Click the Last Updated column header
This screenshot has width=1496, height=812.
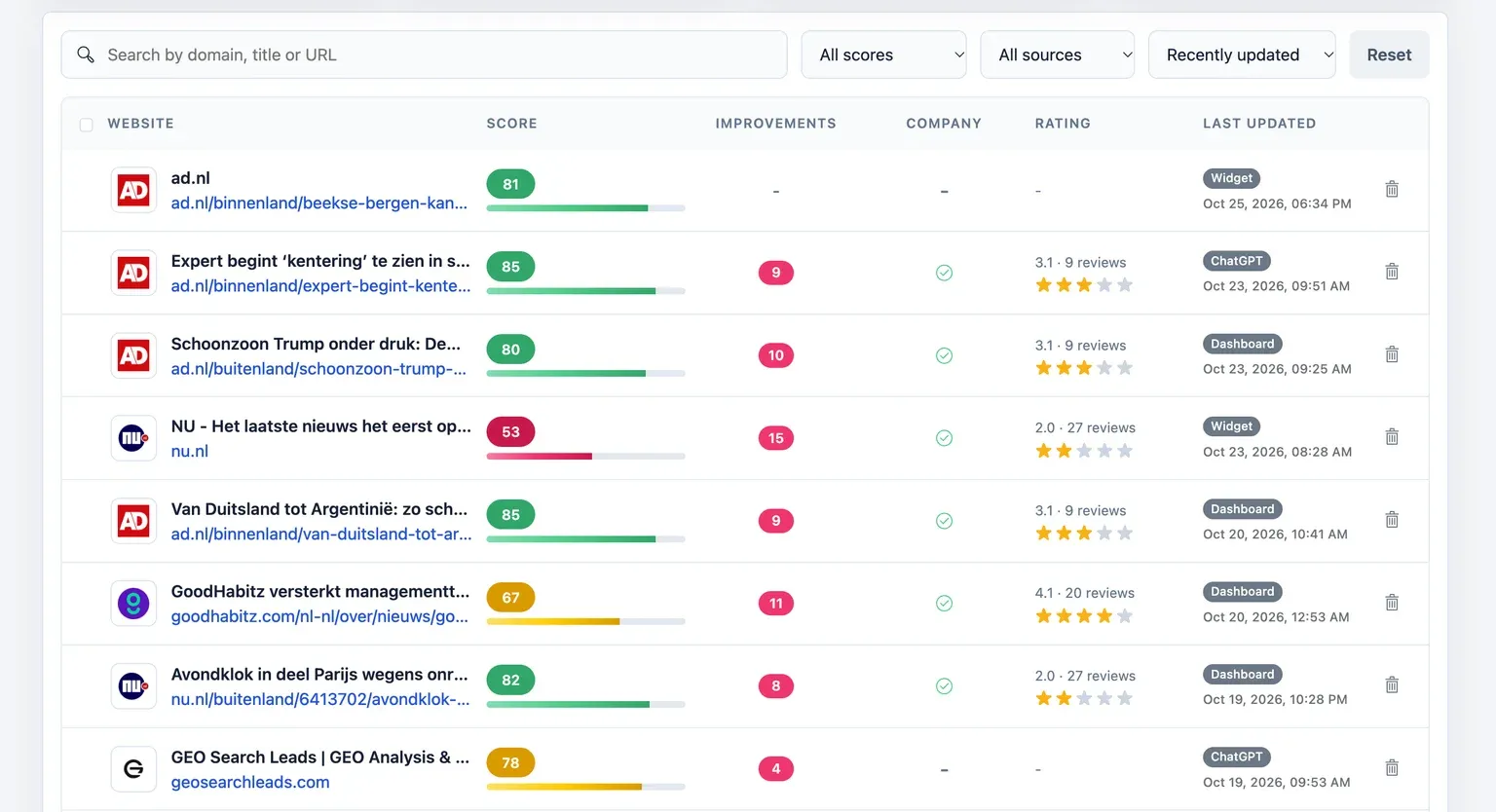click(x=1259, y=124)
